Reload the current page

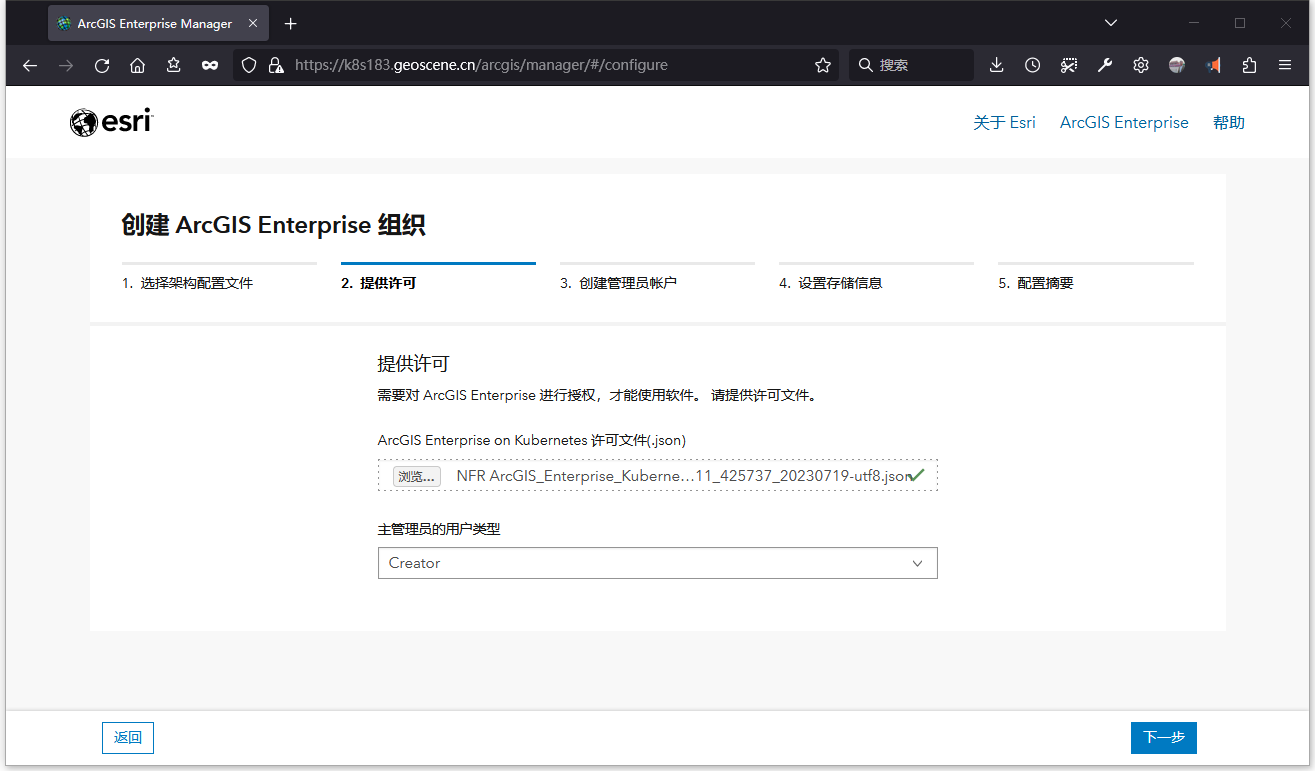[102, 65]
